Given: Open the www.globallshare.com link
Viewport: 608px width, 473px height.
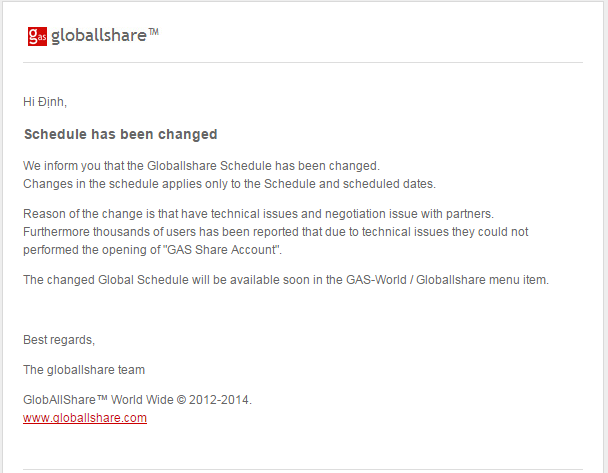Looking at the screenshot, I should (x=85, y=418).
